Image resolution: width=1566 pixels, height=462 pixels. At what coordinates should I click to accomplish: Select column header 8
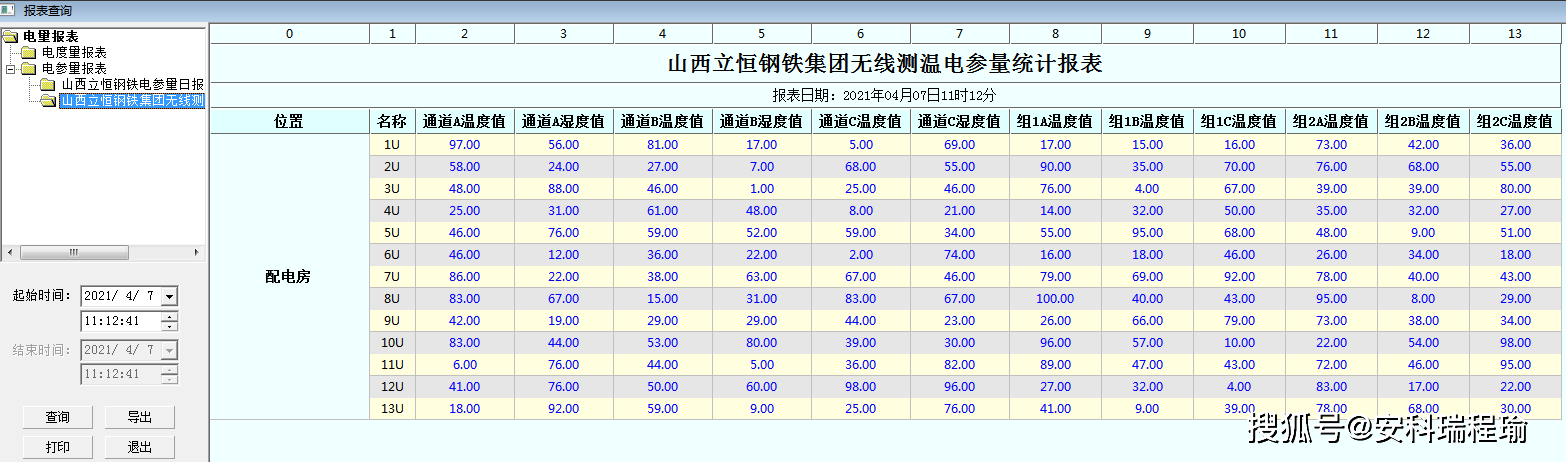pos(1056,34)
